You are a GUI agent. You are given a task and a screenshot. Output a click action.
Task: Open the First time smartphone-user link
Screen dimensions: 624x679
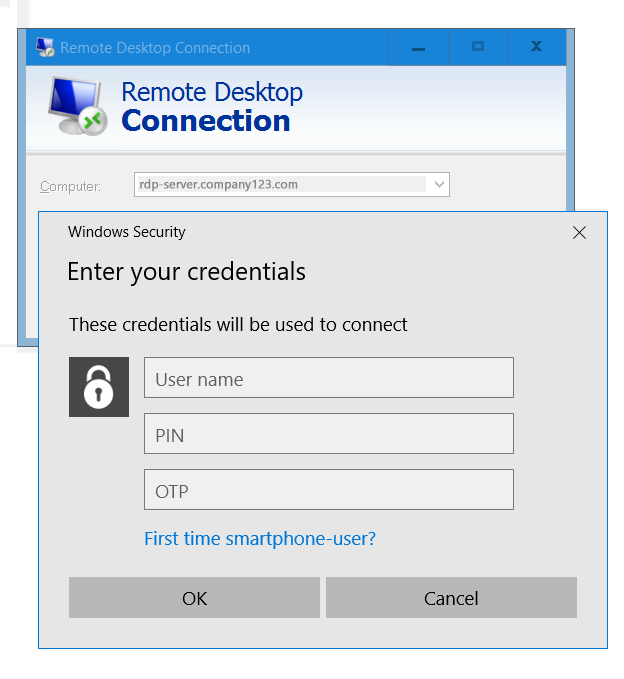260,539
